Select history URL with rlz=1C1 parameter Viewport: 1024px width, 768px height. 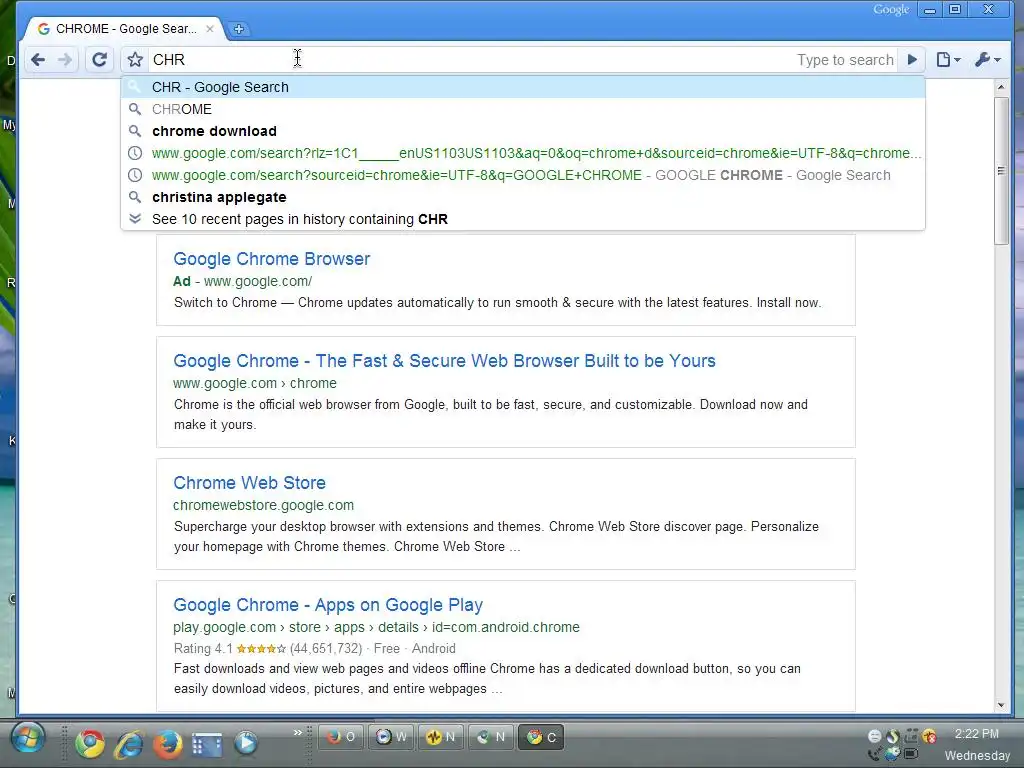[523, 153]
